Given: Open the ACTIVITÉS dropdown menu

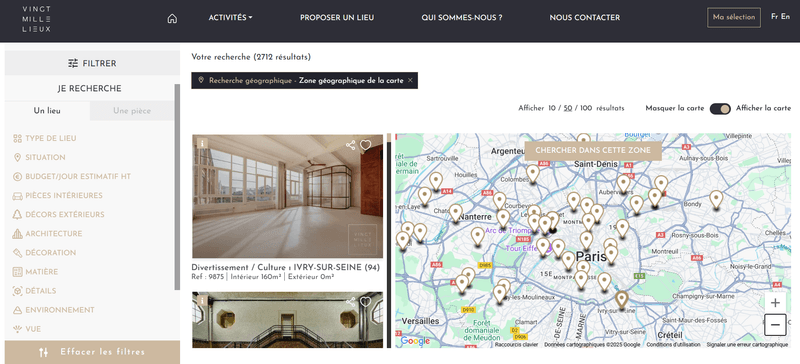Looking at the screenshot, I should tap(231, 18).
